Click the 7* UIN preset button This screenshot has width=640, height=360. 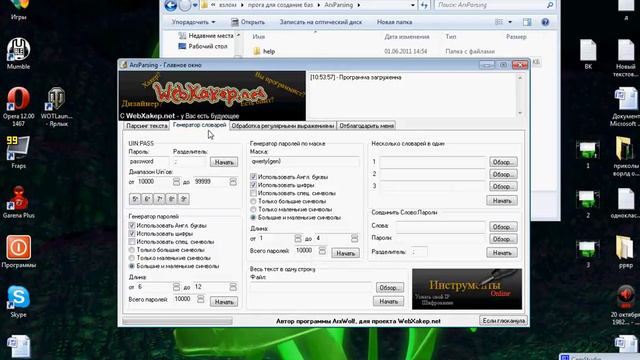click(160, 199)
